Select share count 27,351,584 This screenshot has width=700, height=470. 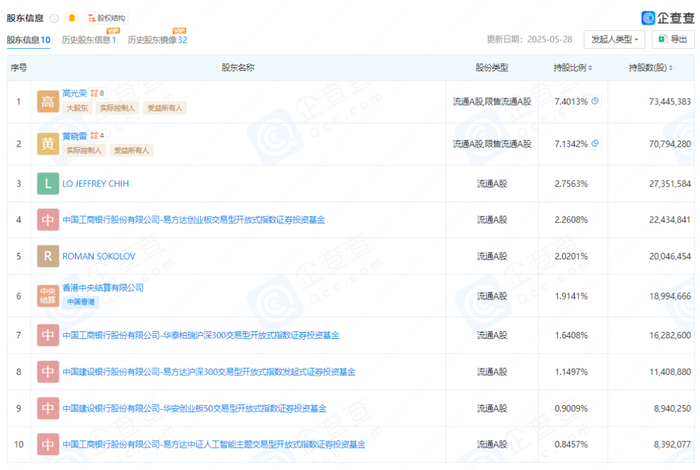670,184
